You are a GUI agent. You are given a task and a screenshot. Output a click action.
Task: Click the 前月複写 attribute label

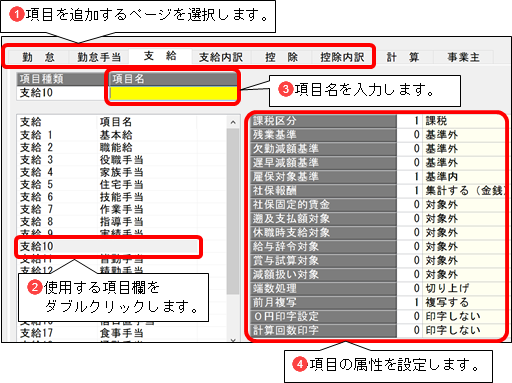323,302
